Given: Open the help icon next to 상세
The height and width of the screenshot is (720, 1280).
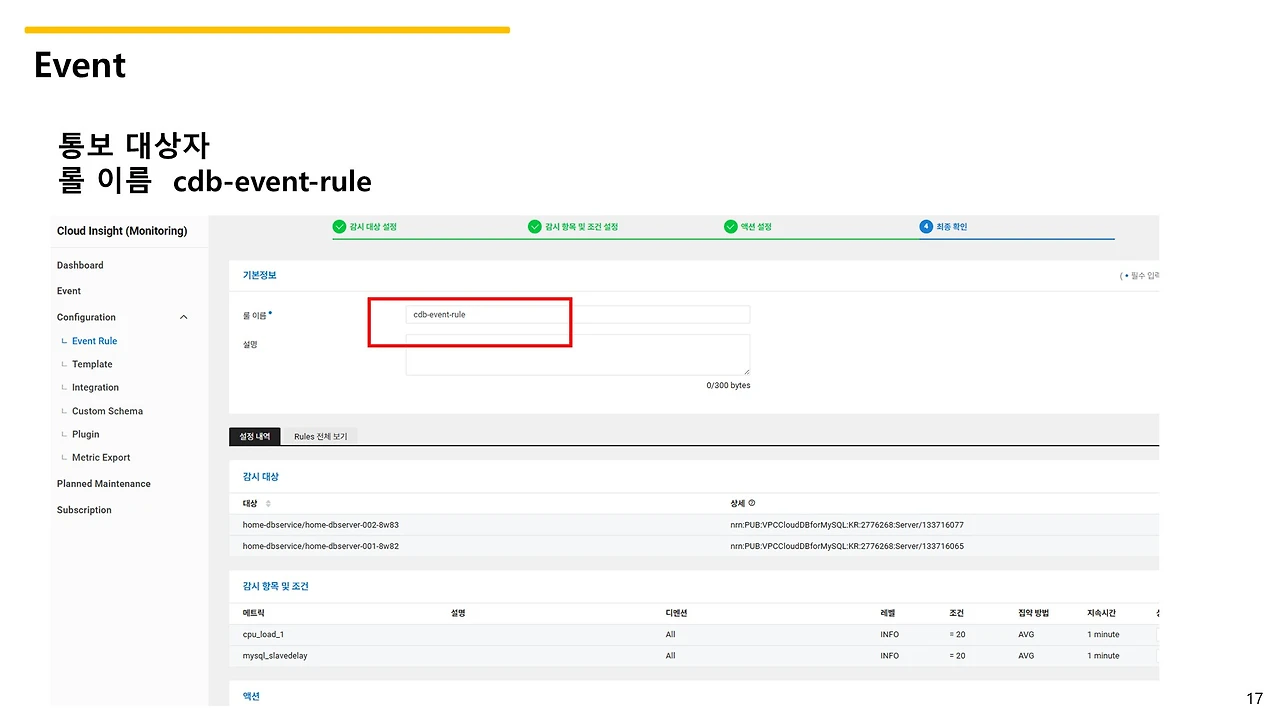Looking at the screenshot, I should [x=752, y=503].
